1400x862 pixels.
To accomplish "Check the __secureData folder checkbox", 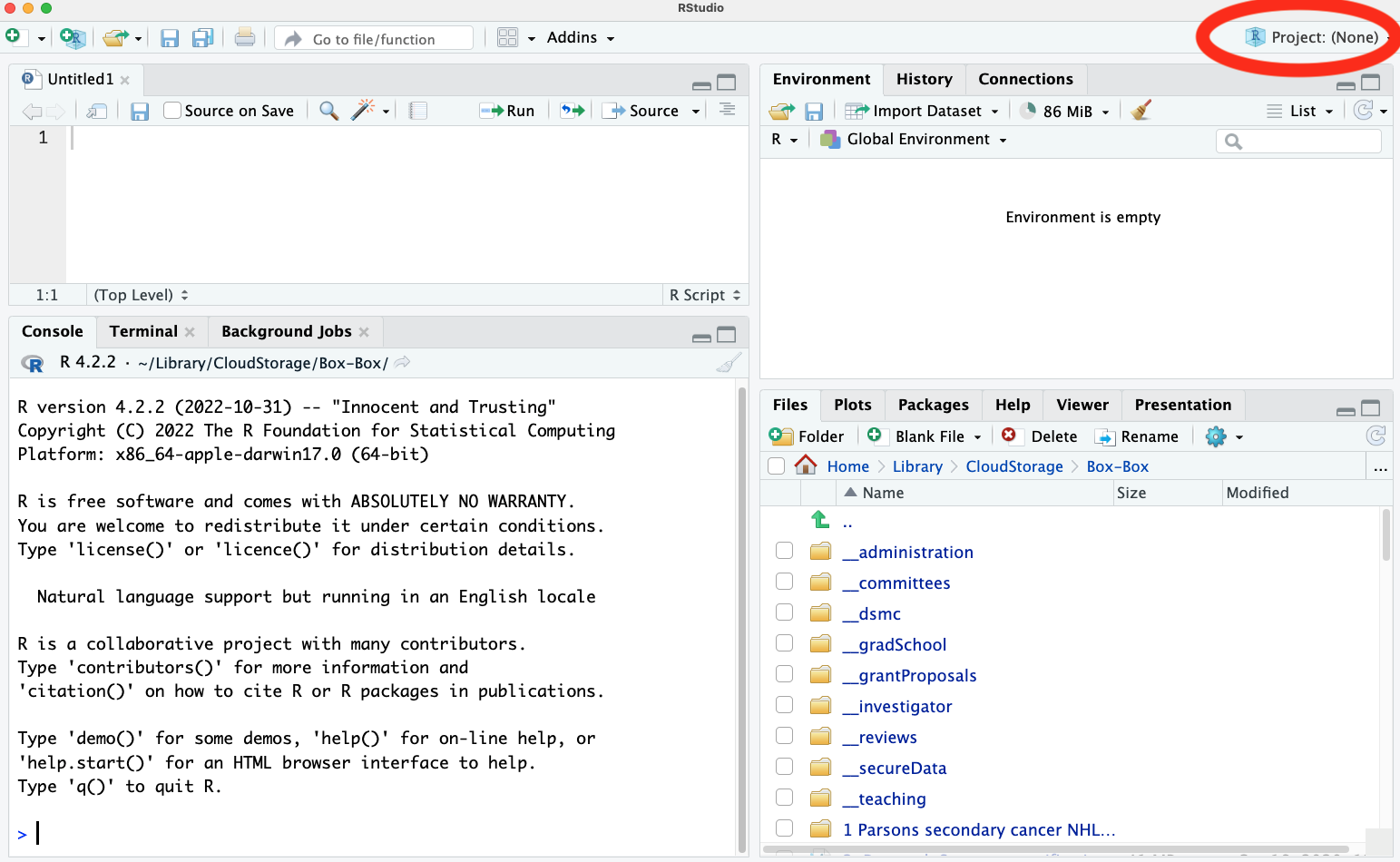I will click(x=785, y=767).
